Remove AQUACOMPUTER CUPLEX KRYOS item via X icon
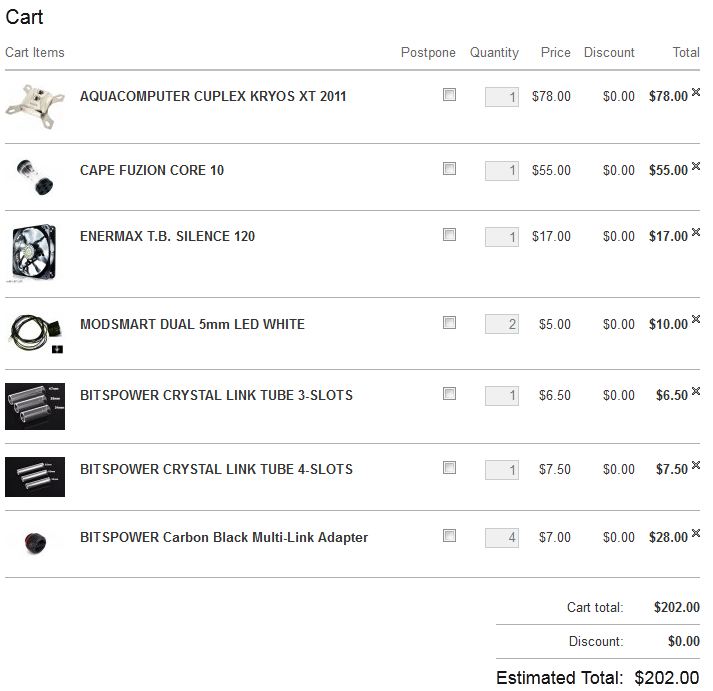Screen dimensions: 713x691 point(695,92)
